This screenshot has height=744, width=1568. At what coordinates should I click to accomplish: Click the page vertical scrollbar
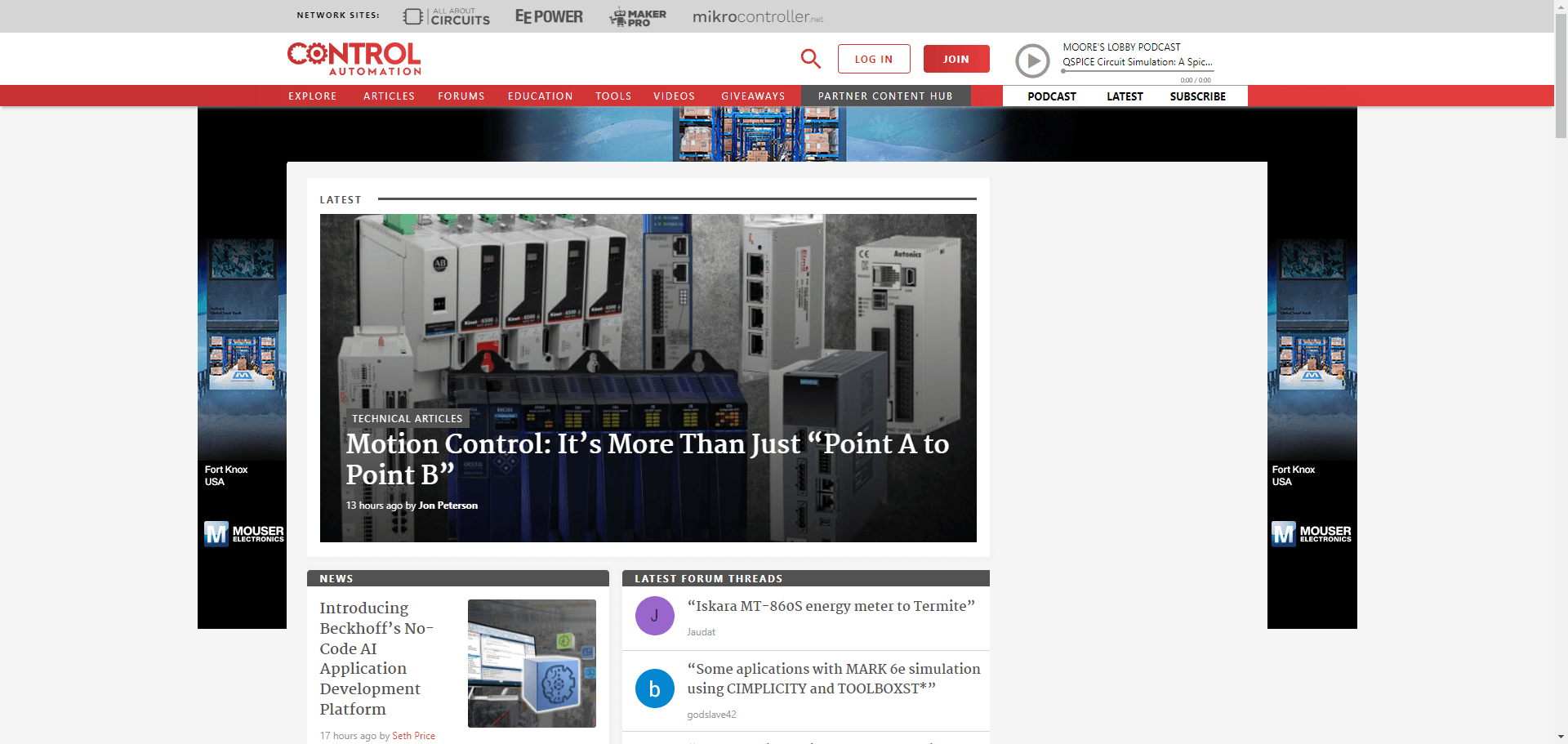[1561, 78]
